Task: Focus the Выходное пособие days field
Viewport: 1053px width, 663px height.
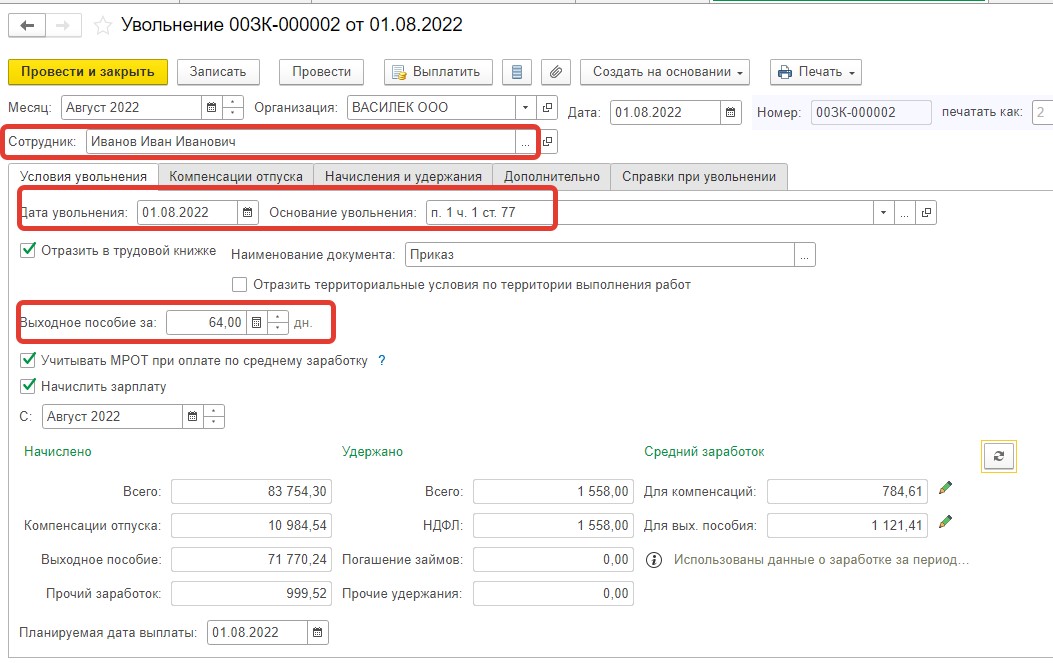Action: click(207, 322)
